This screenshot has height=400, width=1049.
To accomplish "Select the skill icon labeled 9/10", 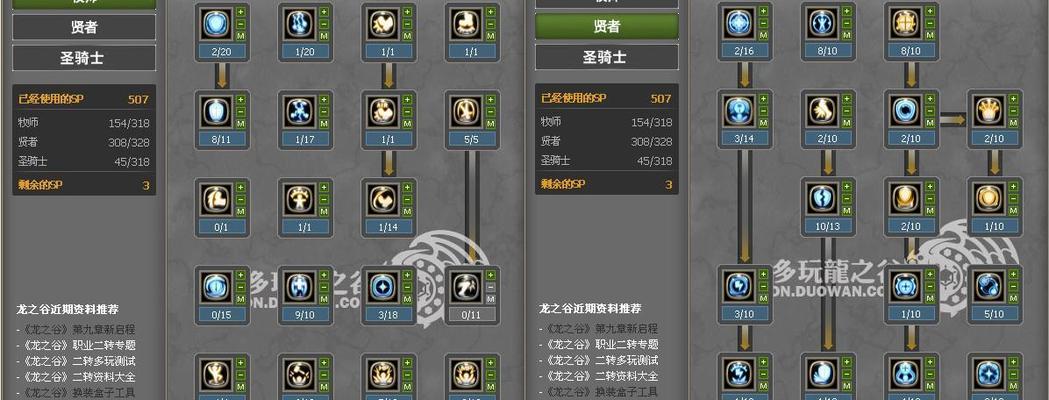I will (x=300, y=286).
